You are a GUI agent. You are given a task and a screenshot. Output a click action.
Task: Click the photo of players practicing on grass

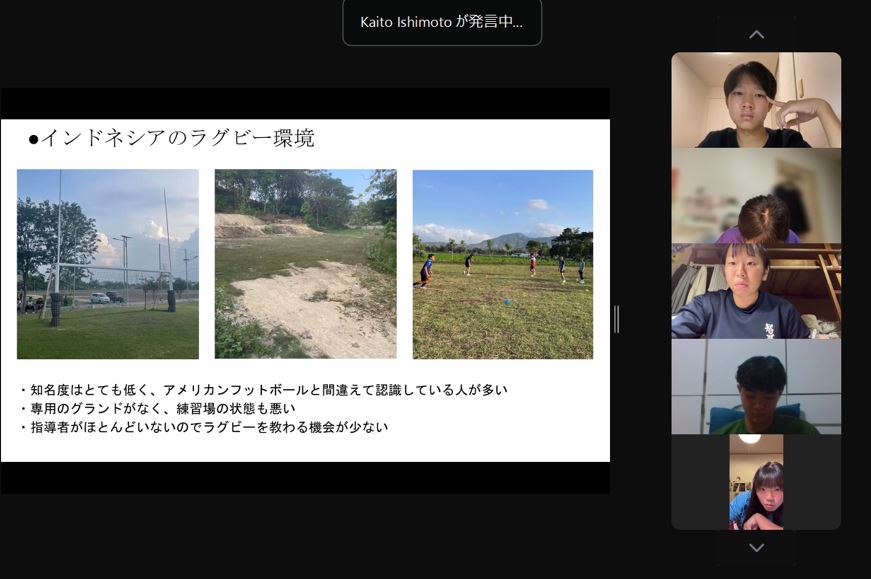pyautogui.click(x=503, y=264)
